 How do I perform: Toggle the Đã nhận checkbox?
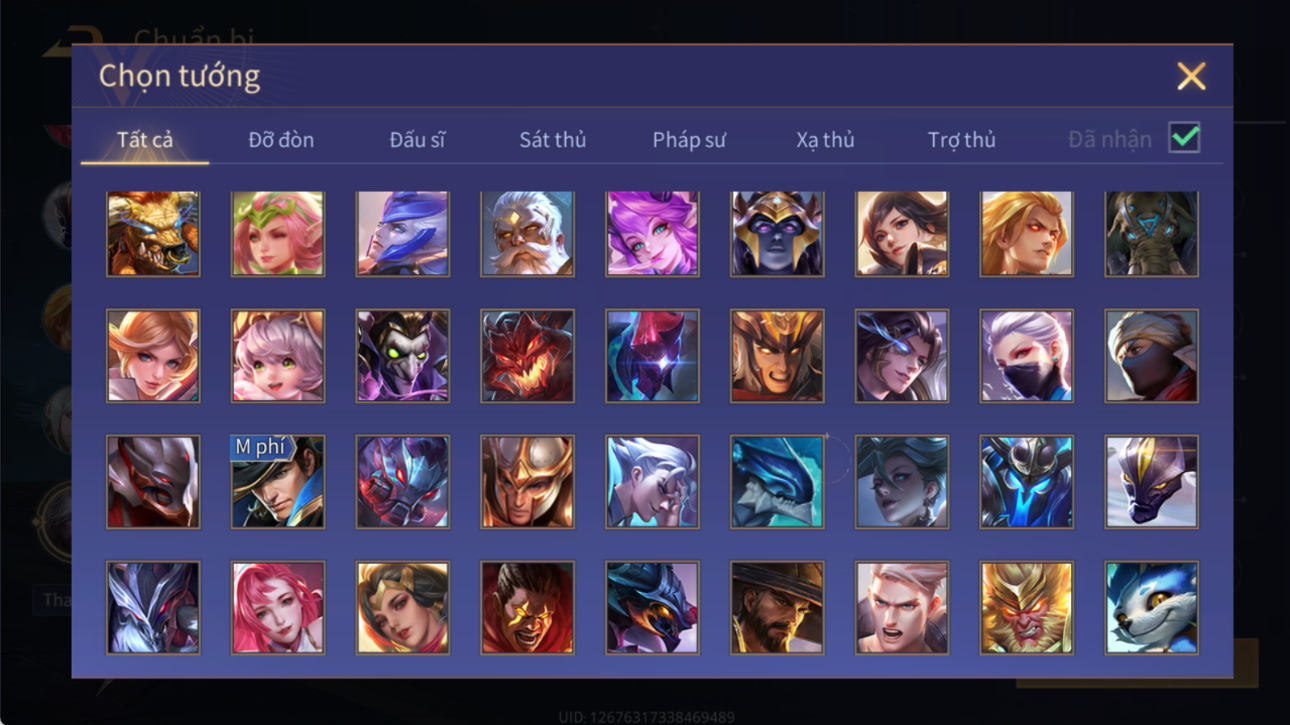tap(1184, 139)
